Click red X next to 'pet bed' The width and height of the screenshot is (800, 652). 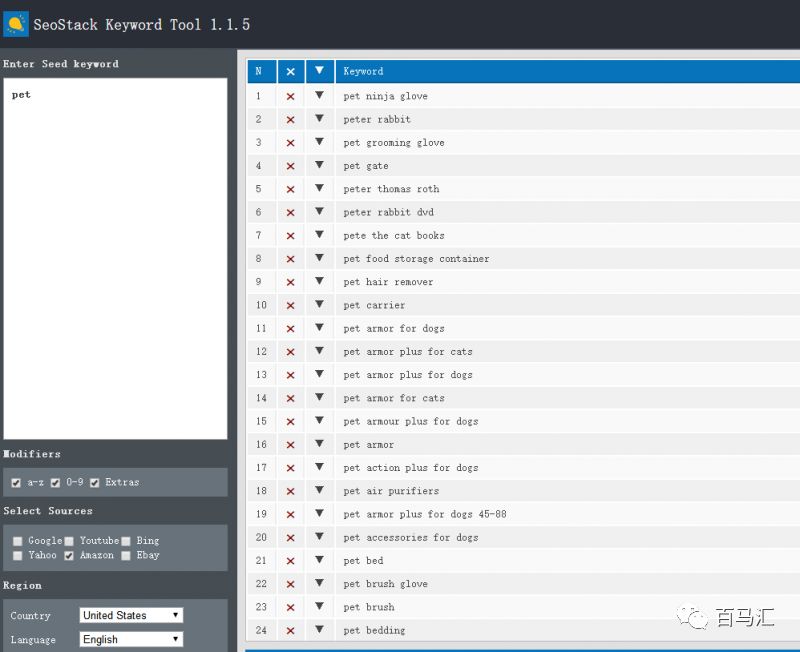click(x=290, y=561)
